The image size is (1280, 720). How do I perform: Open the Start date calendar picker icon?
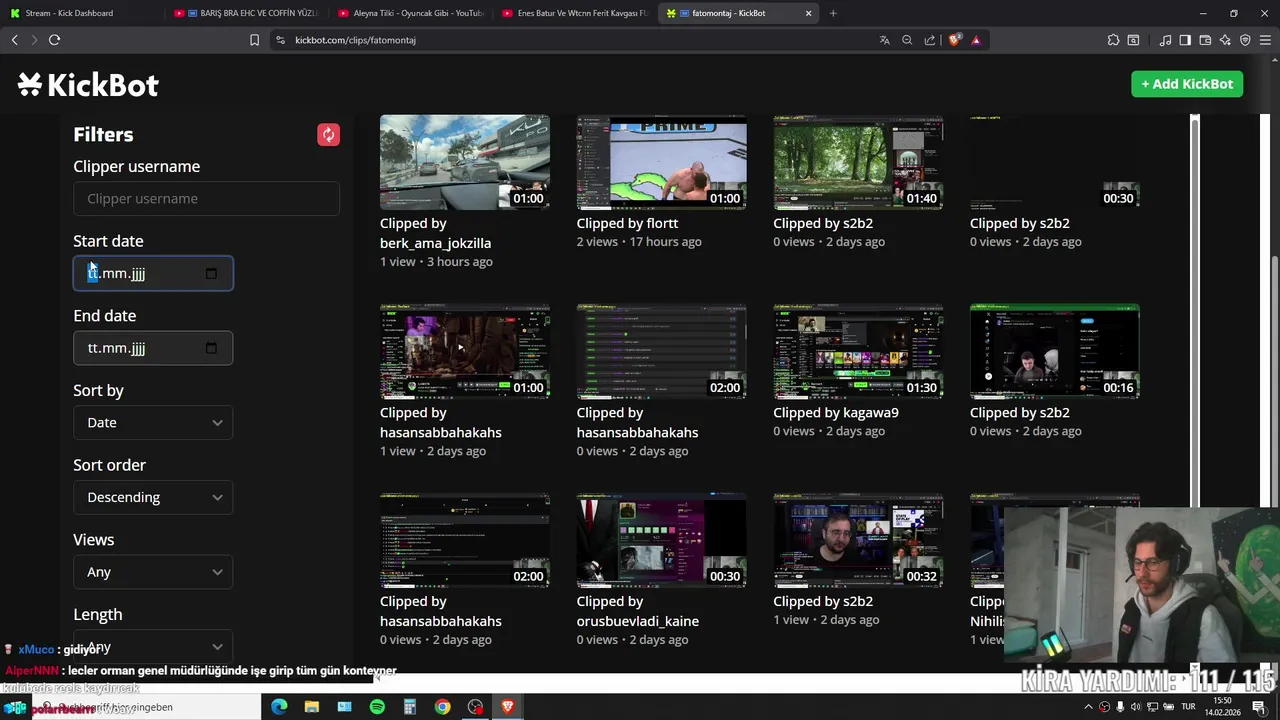tap(211, 273)
